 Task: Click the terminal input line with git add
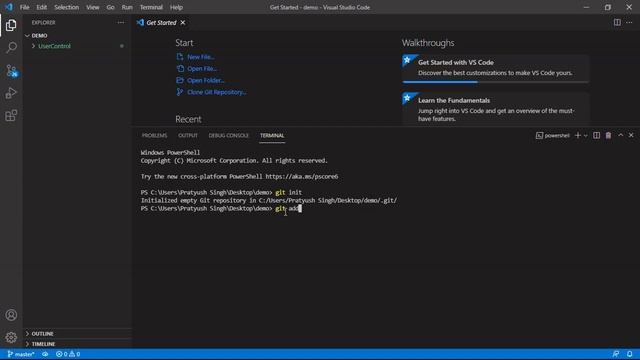[x=221, y=209]
